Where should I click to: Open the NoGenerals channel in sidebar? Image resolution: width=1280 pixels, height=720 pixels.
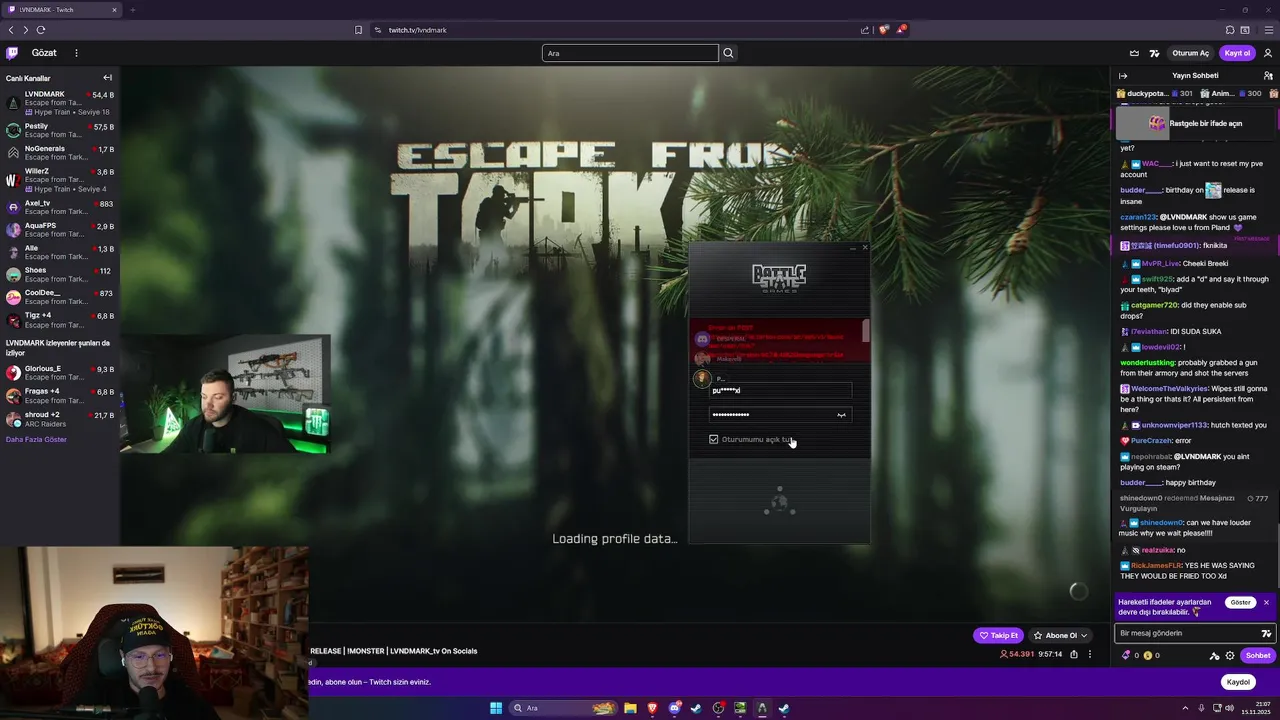[x=60, y=152]
